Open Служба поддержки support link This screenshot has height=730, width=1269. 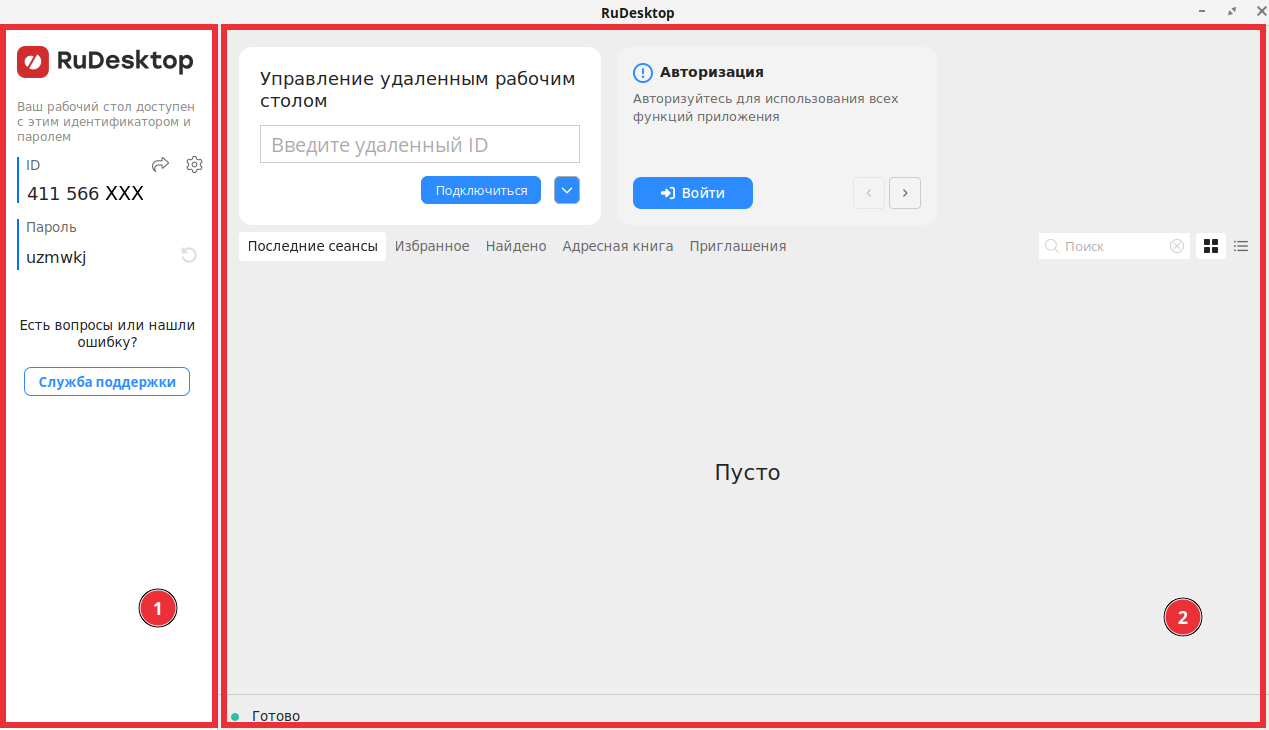tap(107, 382)
